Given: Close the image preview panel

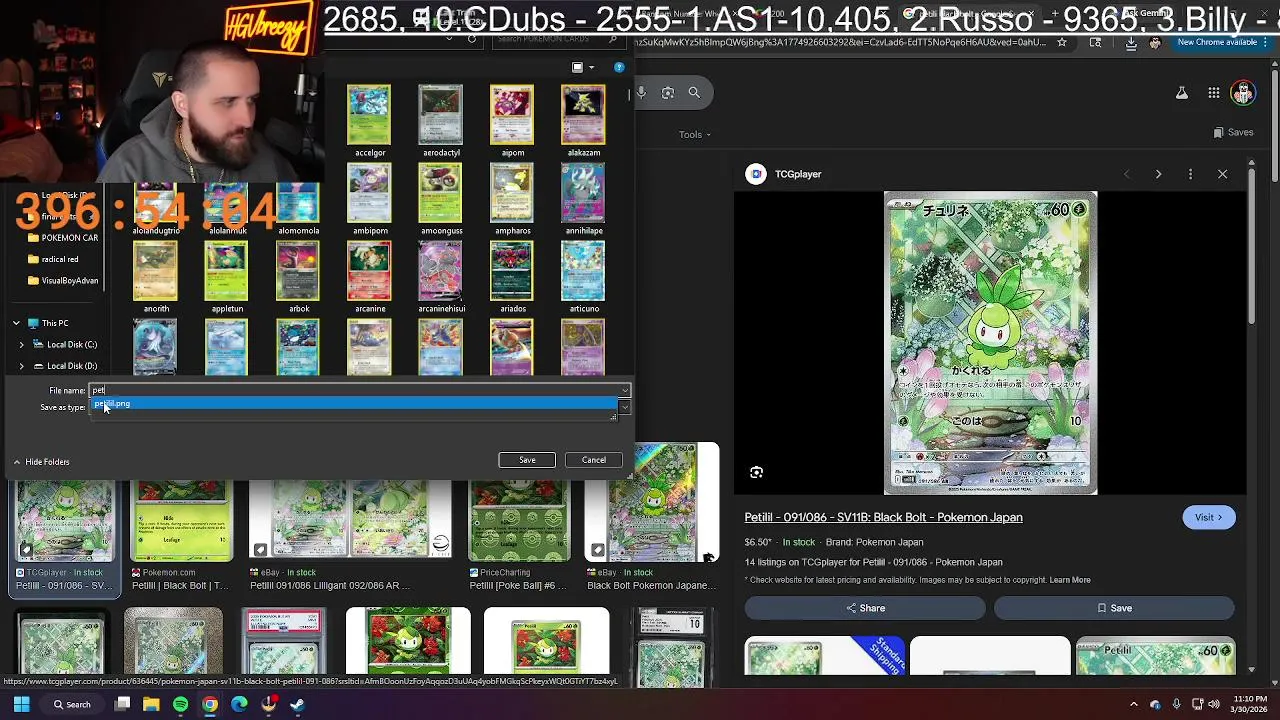Looking at the screenshot, I should (1222, 174).
